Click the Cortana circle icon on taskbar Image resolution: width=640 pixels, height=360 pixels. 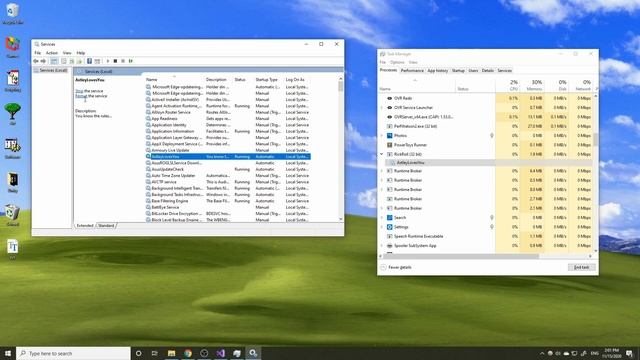click(138, 353)
